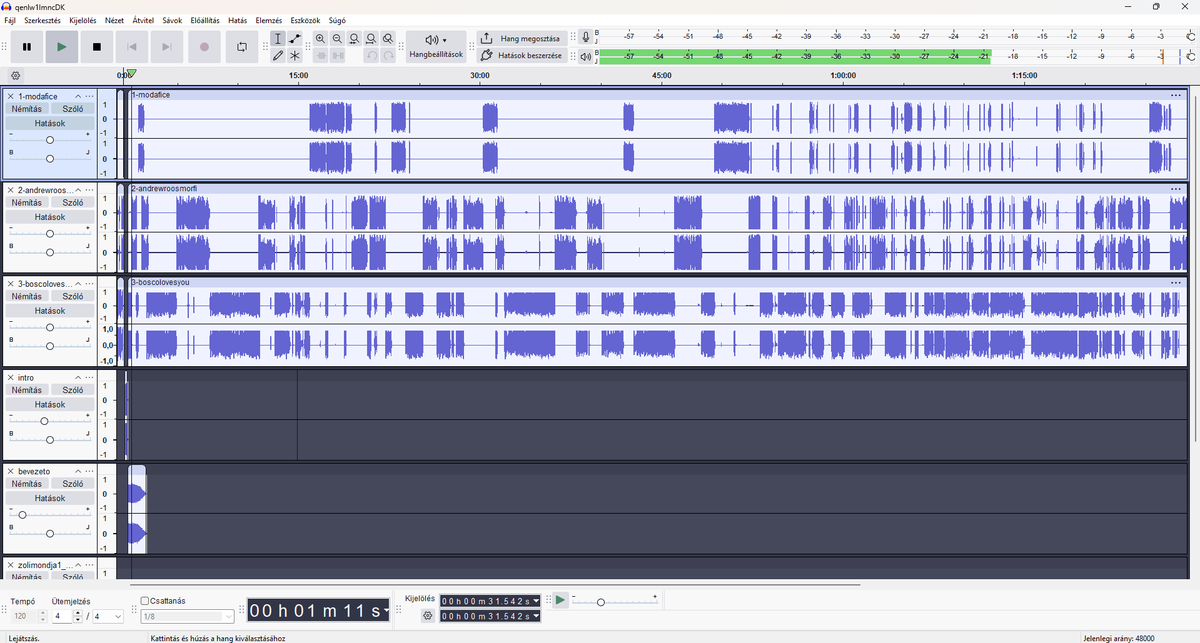Solo the bevezeto track (Szóló)
The image size is (1200, 643).
coord(73,483)
